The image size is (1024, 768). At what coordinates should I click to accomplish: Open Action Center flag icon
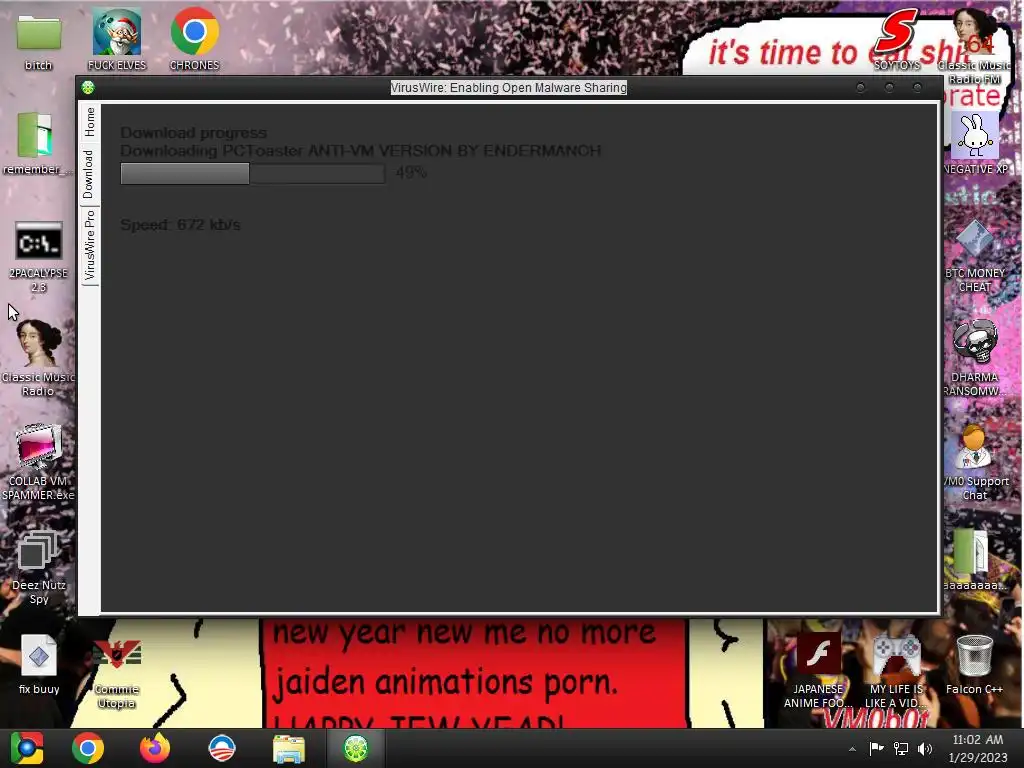[876, 748]
